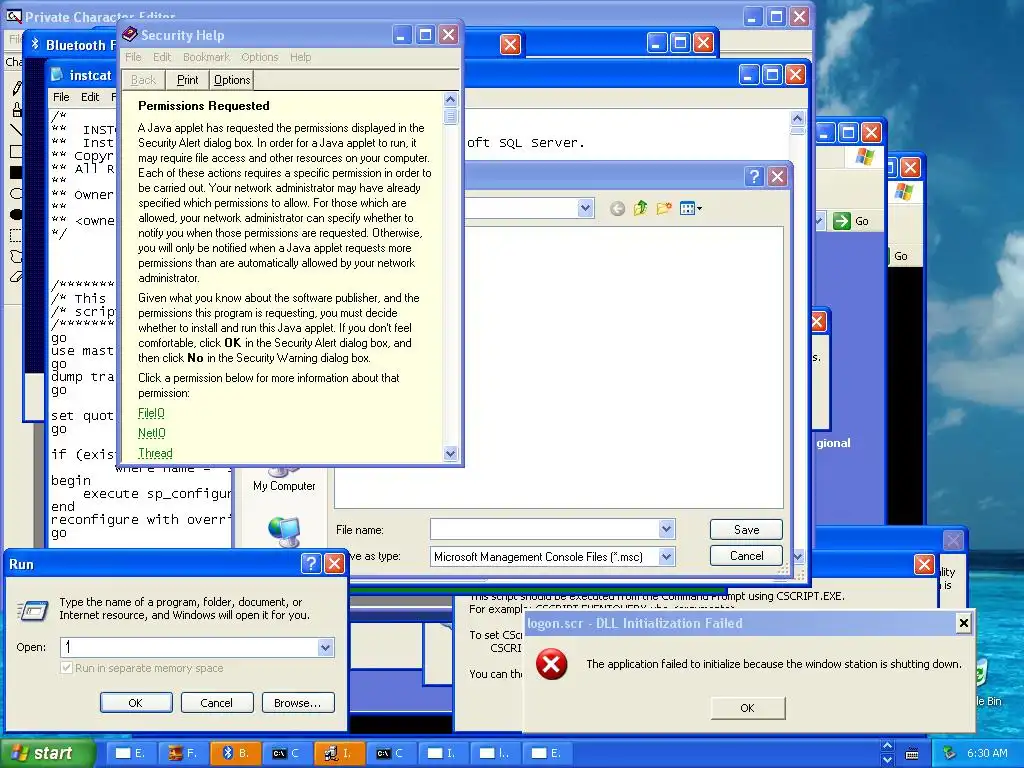Click taskbar scroll up arrow
The image size is (1024, 768).
[887, 746]
